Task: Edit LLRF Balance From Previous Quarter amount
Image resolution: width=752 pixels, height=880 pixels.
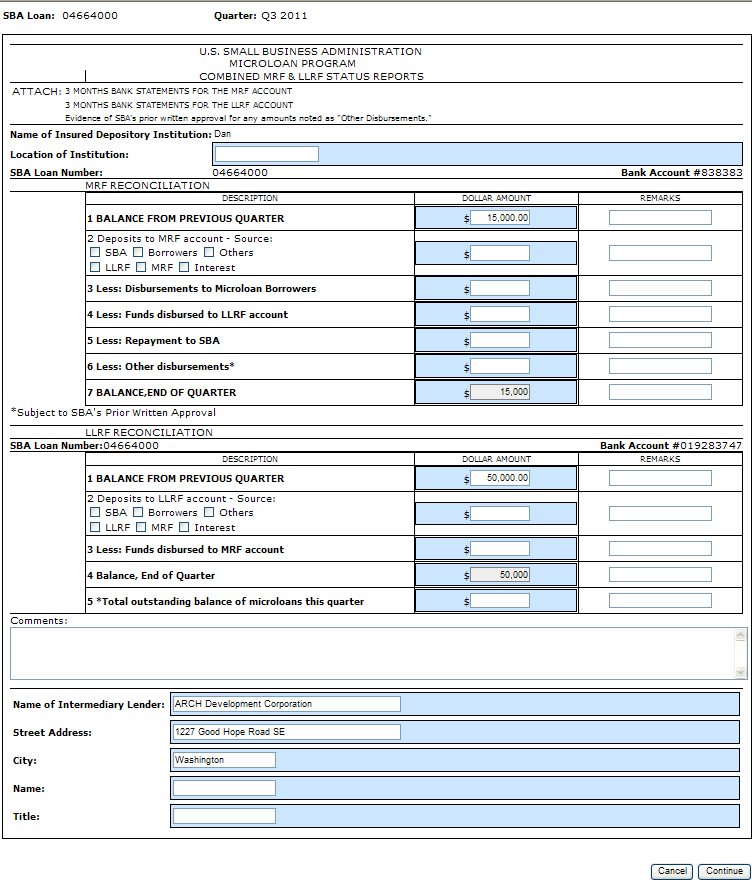Action: pyautogui.click(x=500, y=478)
